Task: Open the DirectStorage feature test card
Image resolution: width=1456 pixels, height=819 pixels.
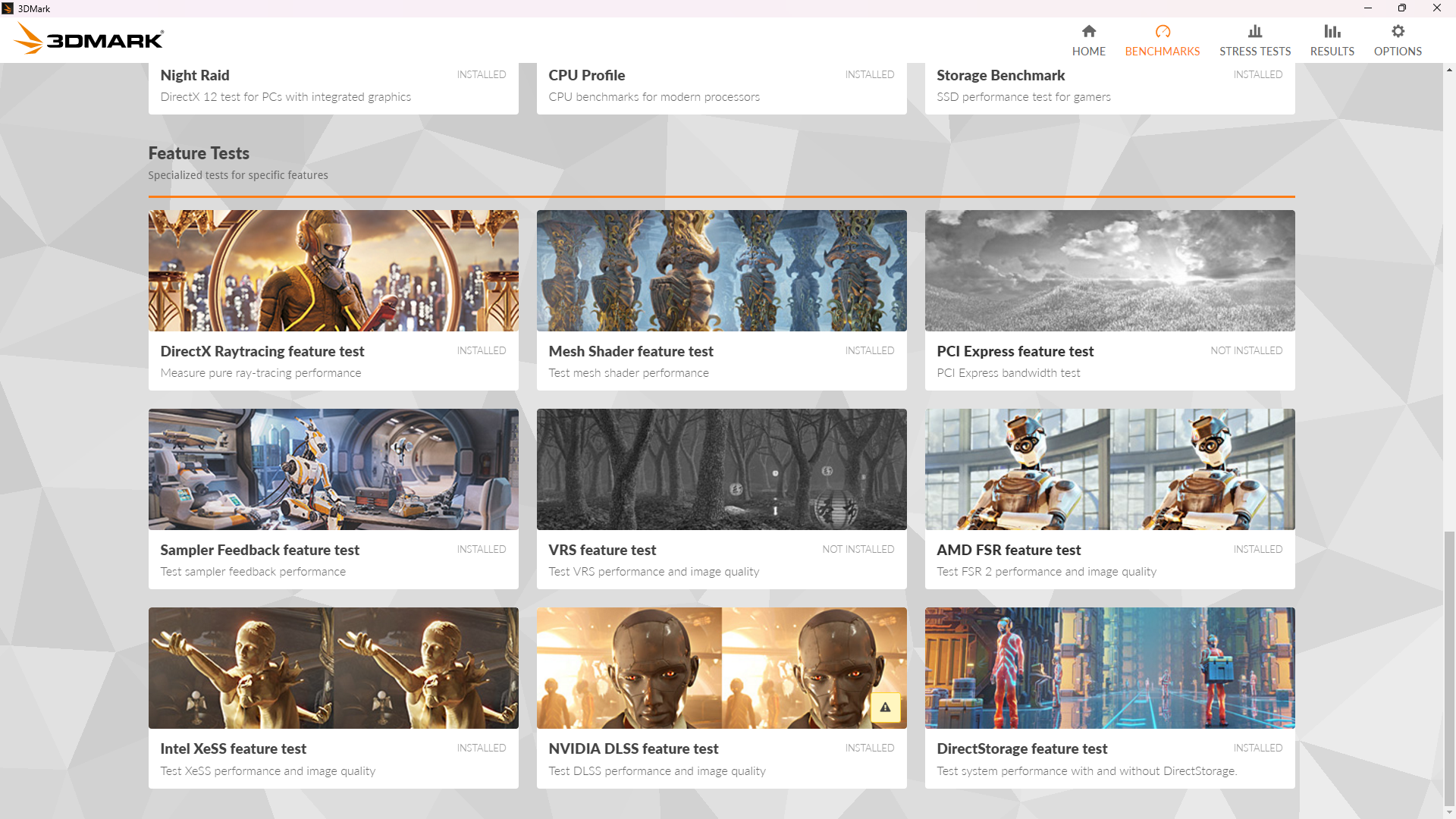Action: [1109, 698]
